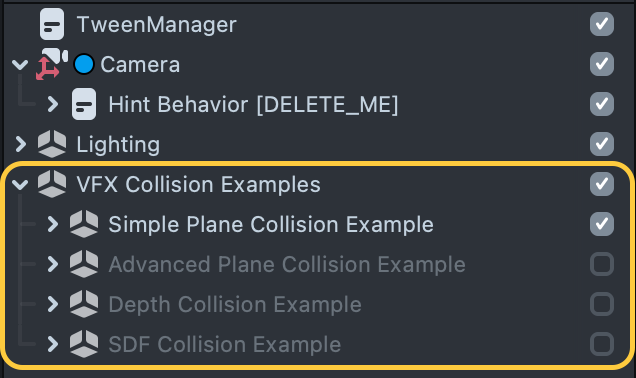Expand the Hint Behavior [DELETE_ME] item
The width and height of the screenshot is (636, 378).
tap(52, 104)
